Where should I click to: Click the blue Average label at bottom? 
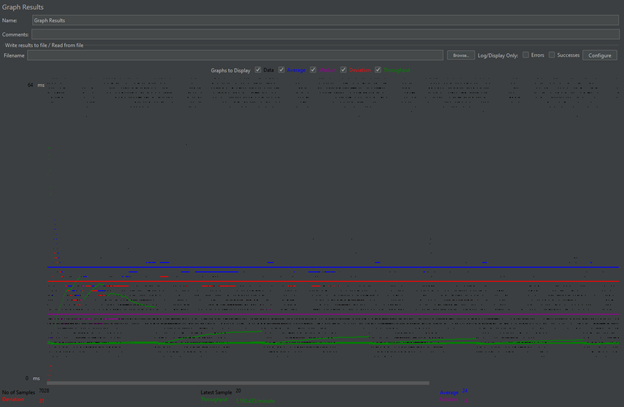pos(449,393)
